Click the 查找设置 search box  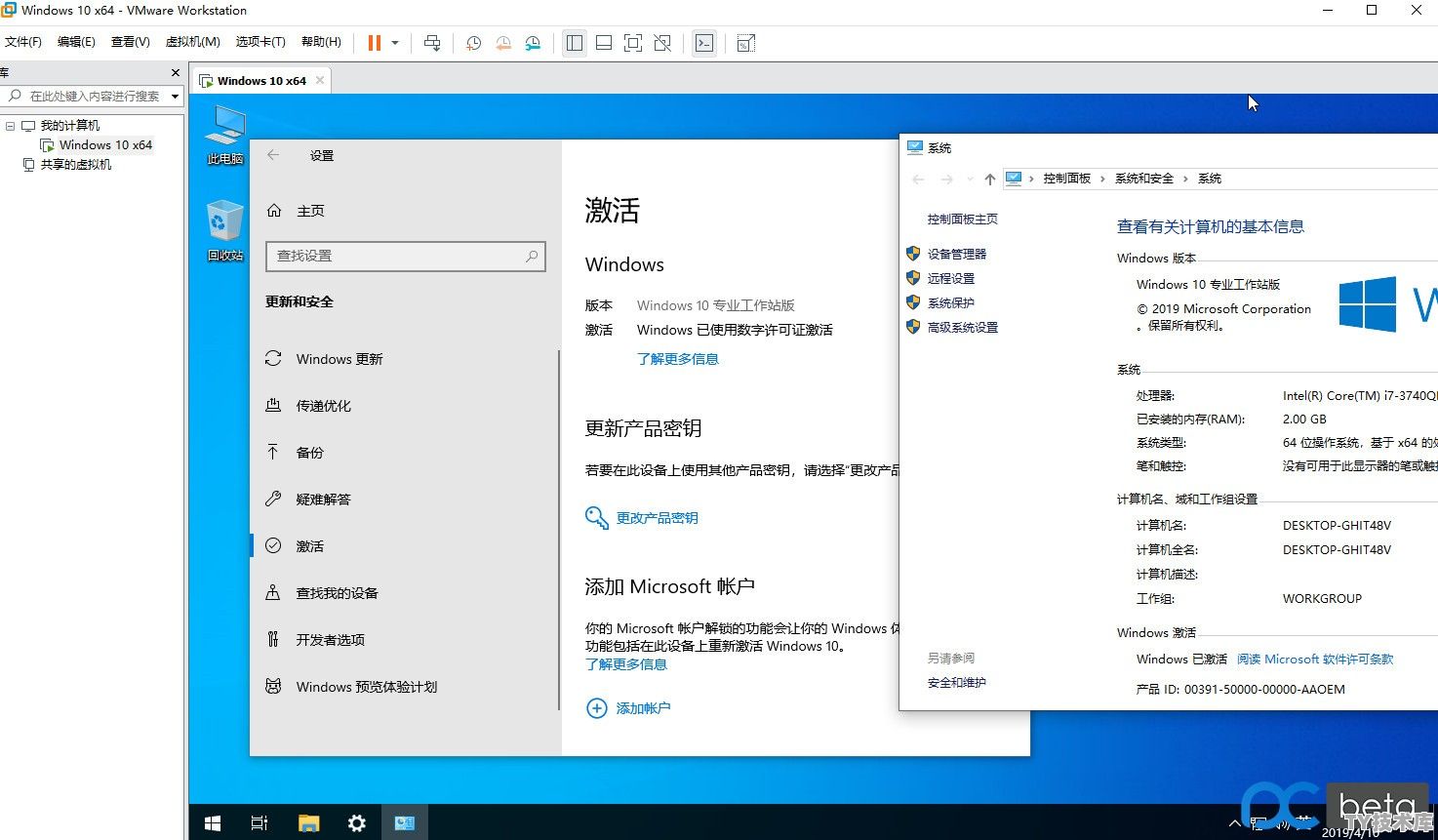pyautogui.click(x=405, y=256)
